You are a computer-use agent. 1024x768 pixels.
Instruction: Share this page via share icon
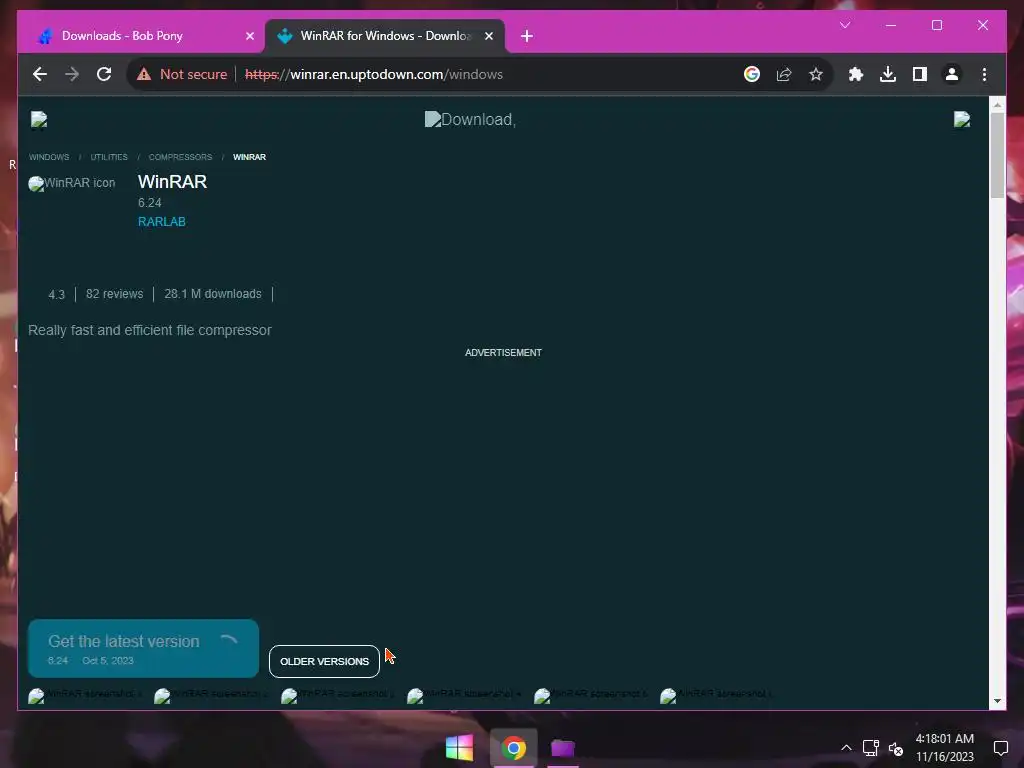[784, 74]
